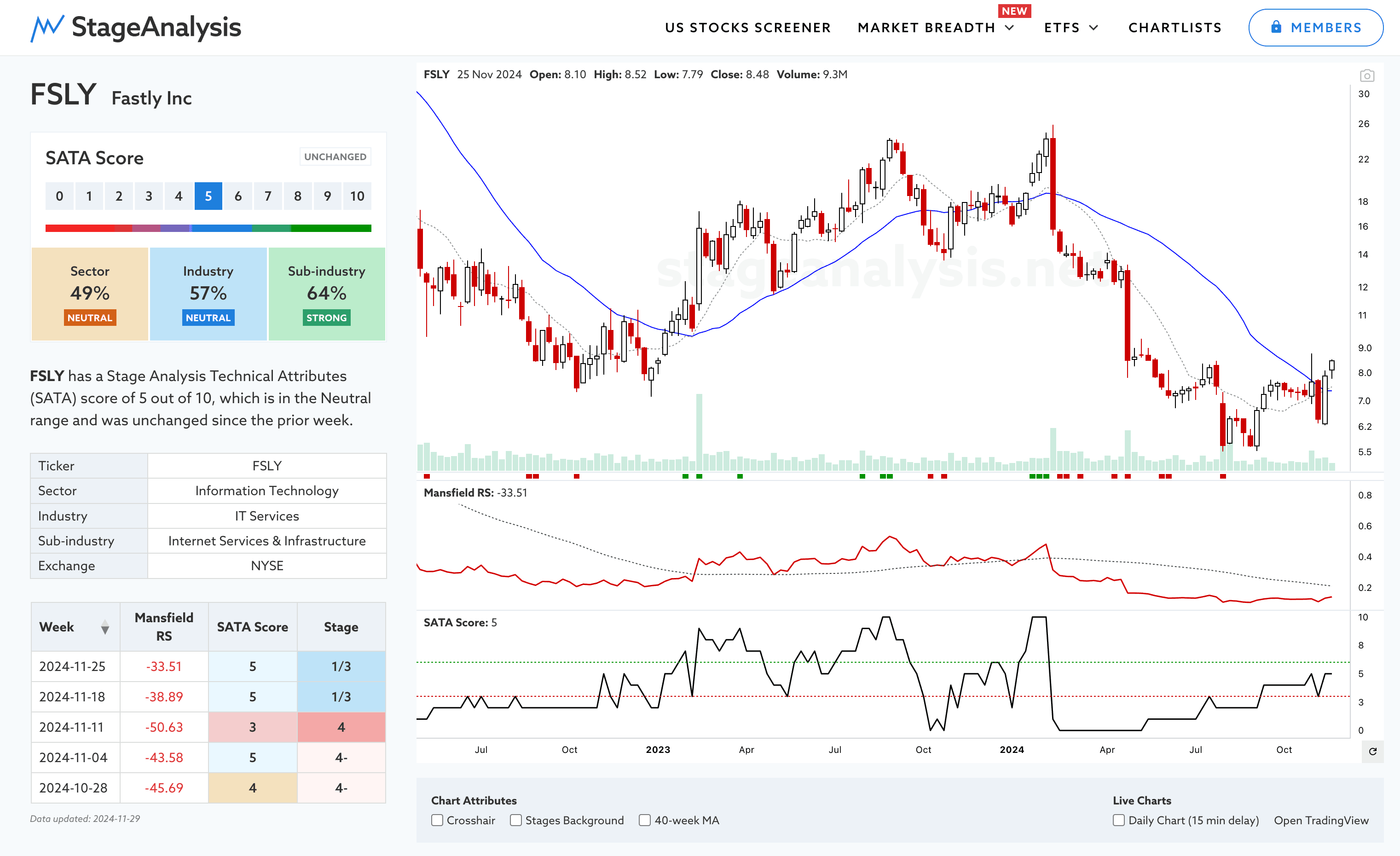
Task: Click the SATA Score: 5 chart label
Action: coord(460,622)
